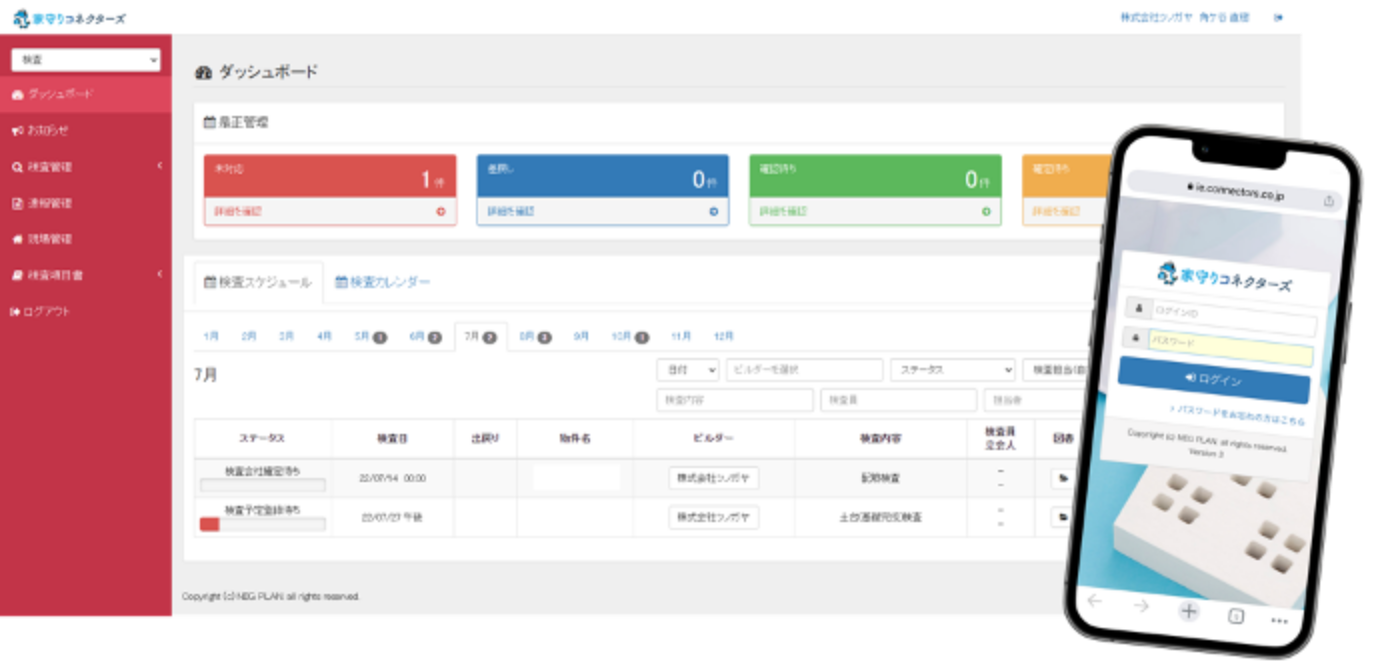
Task: Click the 家守りコネクターズ logo in the header
Action: (x=70, y=18)
